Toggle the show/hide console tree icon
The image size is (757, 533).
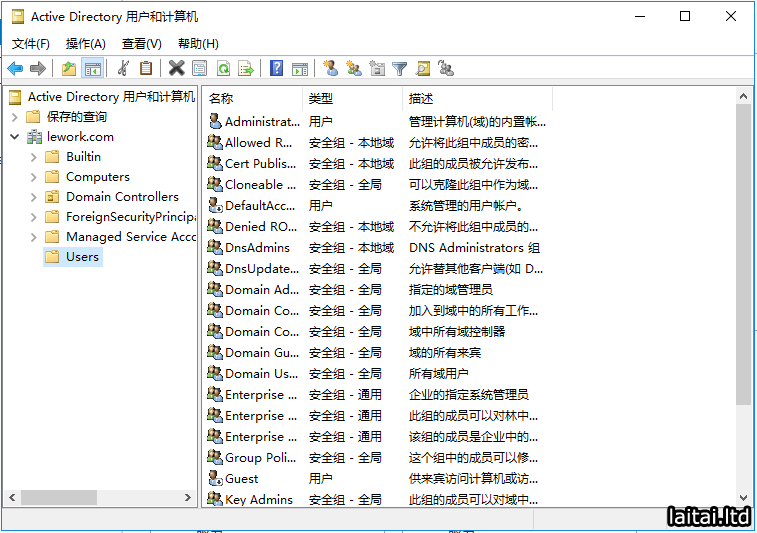click(92, 68)
